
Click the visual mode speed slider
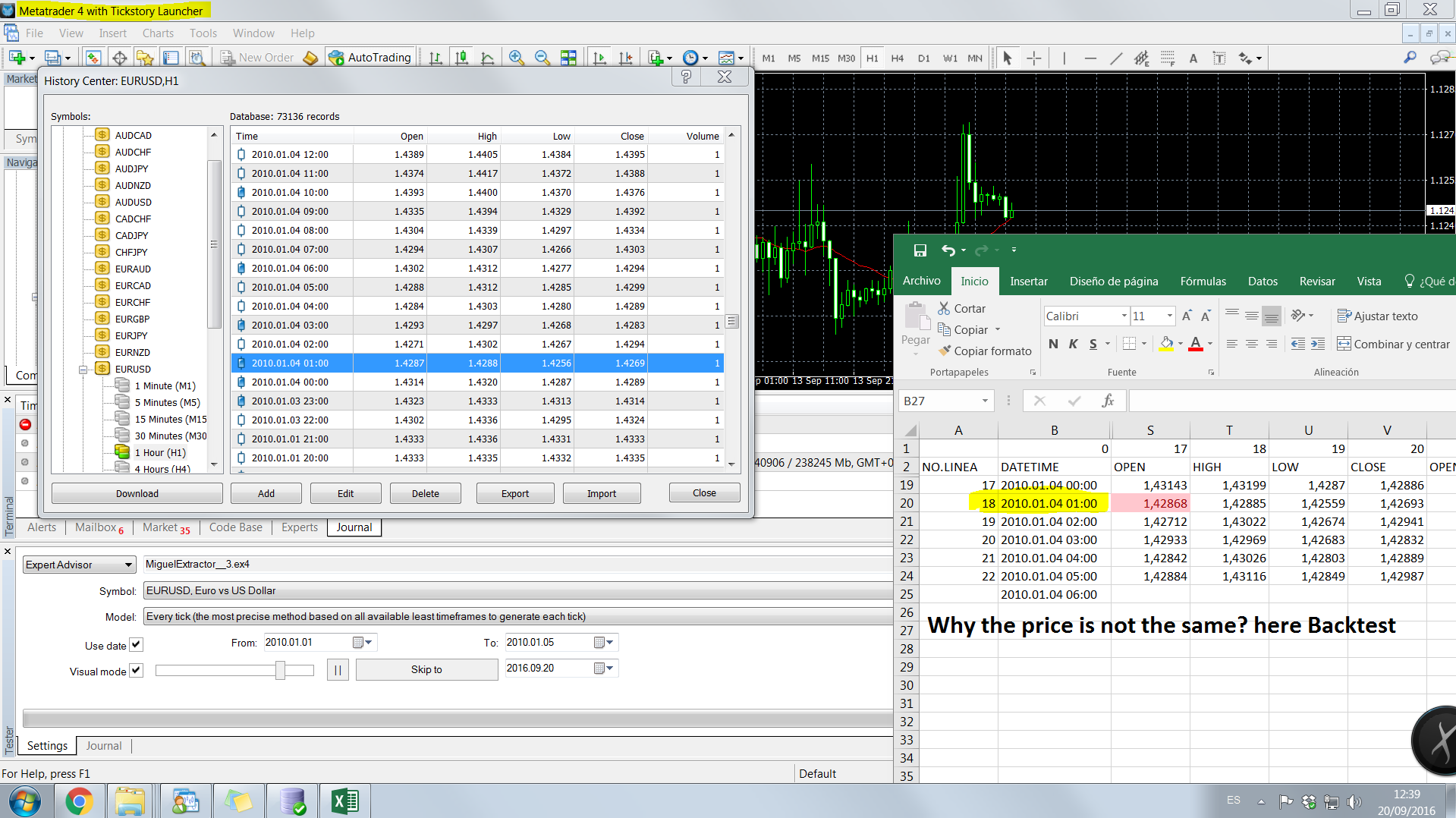click(280, 670)
